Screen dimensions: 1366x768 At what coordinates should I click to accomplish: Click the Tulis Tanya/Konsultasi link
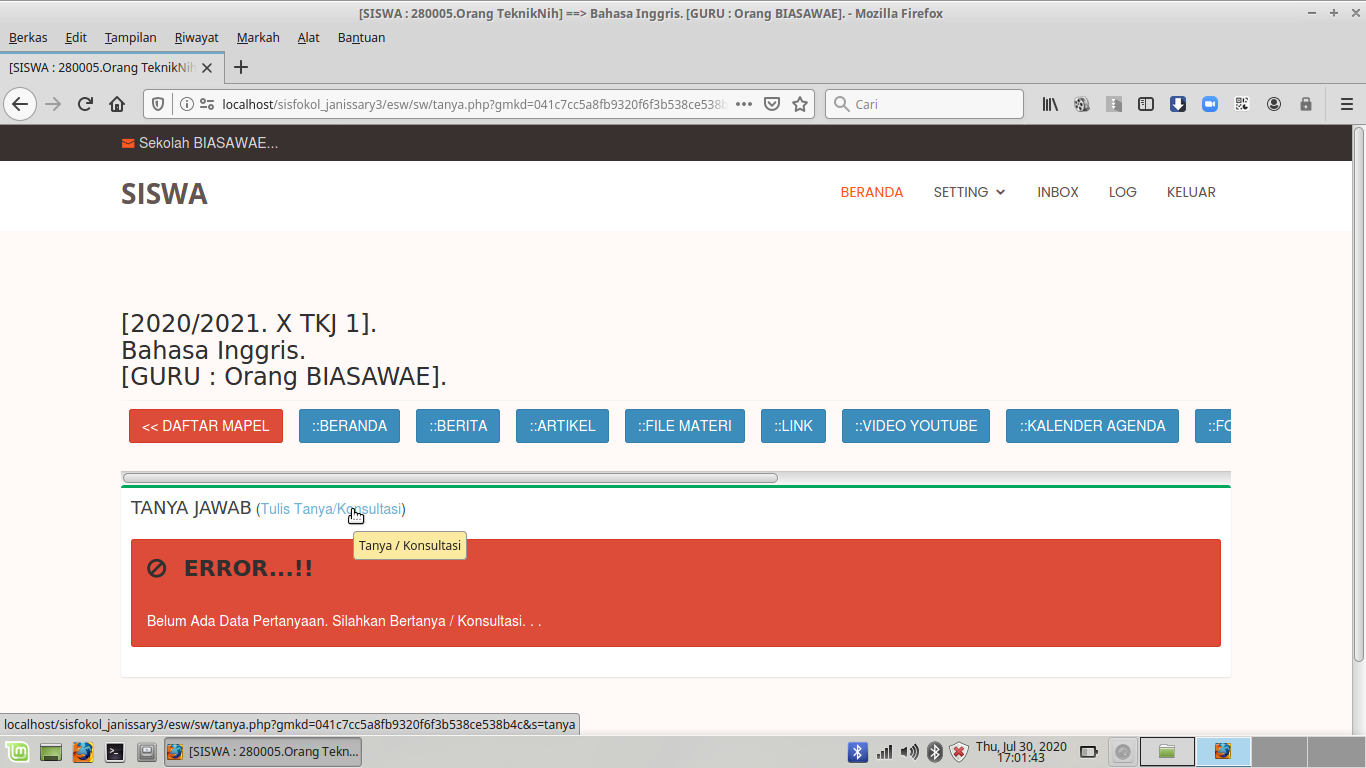click(331, 509)
